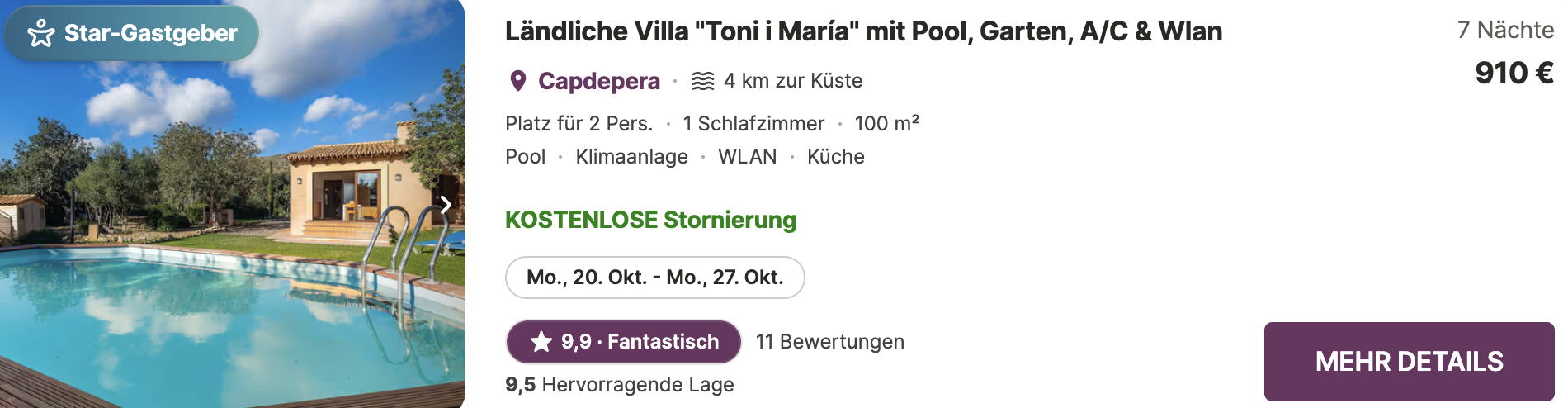This screenshot has width=1568, height=408.
Task: Click the MEHR DETAILS button
Action: tap(1410, 362)
